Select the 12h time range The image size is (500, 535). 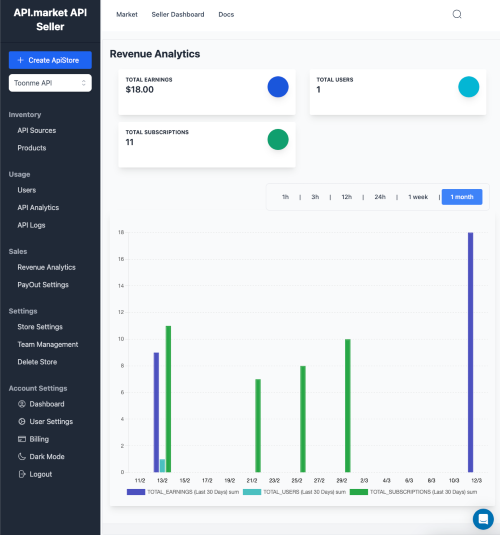point(346,197)
